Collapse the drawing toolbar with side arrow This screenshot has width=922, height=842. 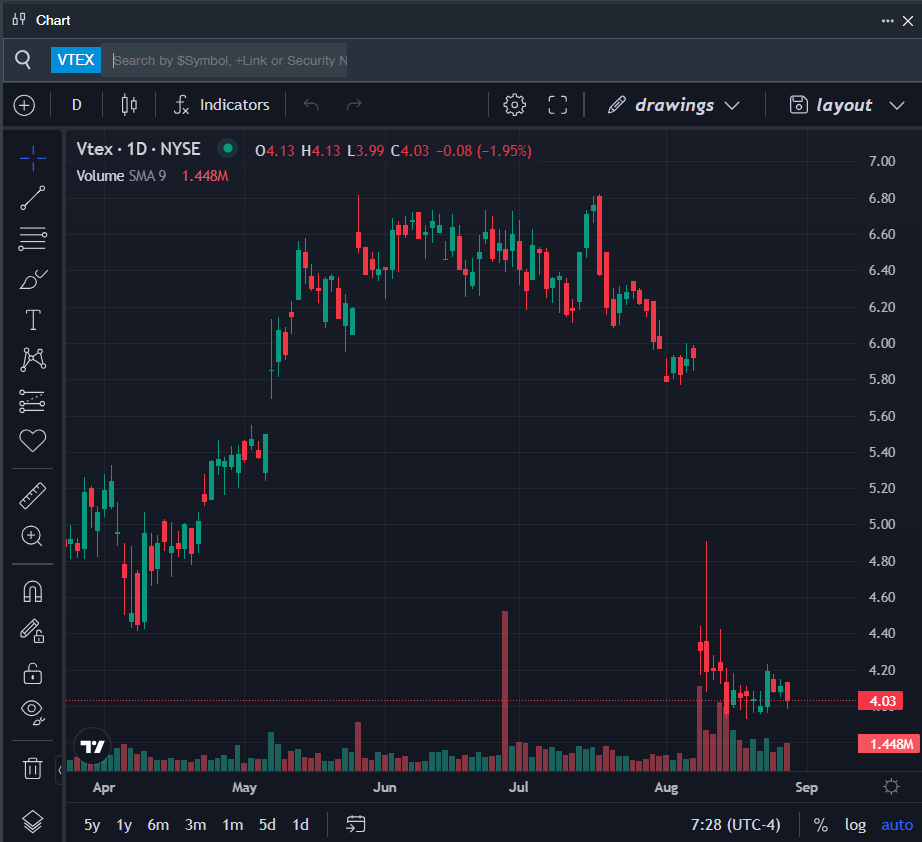(x=60, y=770)
